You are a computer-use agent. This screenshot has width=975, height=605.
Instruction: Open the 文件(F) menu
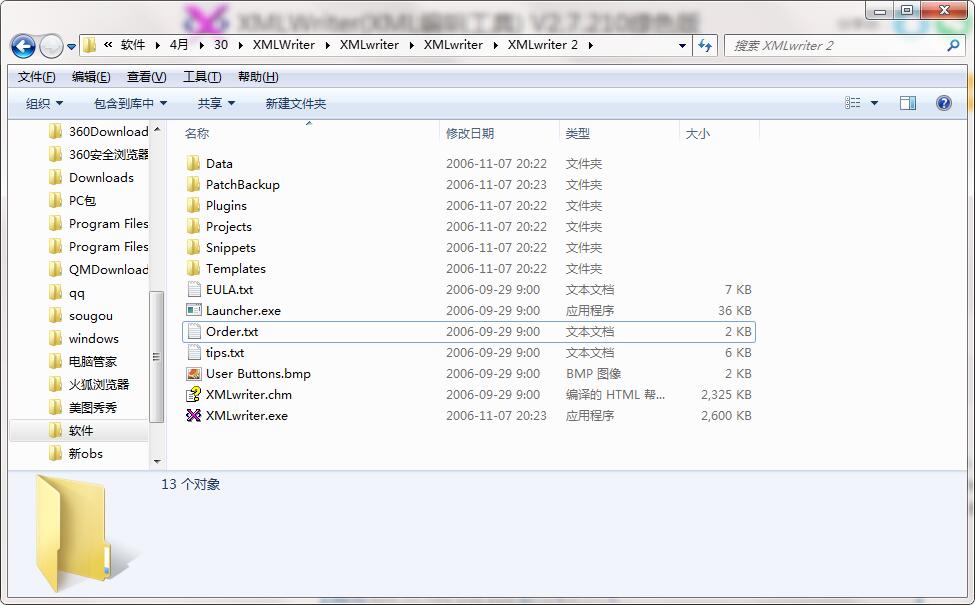[37, 77]
